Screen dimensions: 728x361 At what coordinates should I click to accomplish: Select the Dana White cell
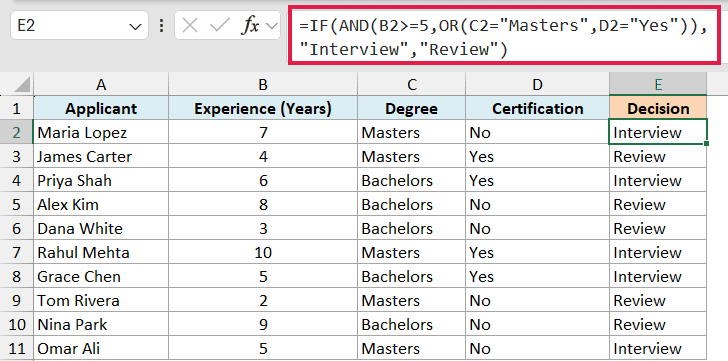click(101, 228)
